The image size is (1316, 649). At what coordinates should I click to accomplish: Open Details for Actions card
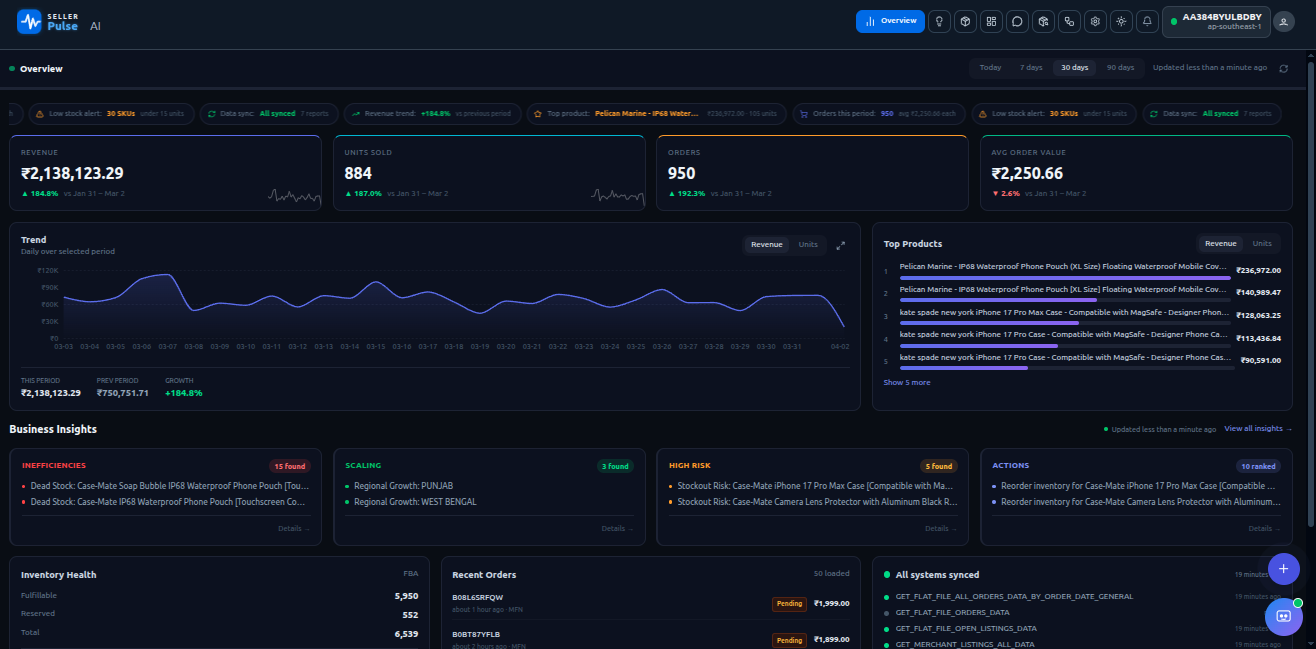(1265, 529)
